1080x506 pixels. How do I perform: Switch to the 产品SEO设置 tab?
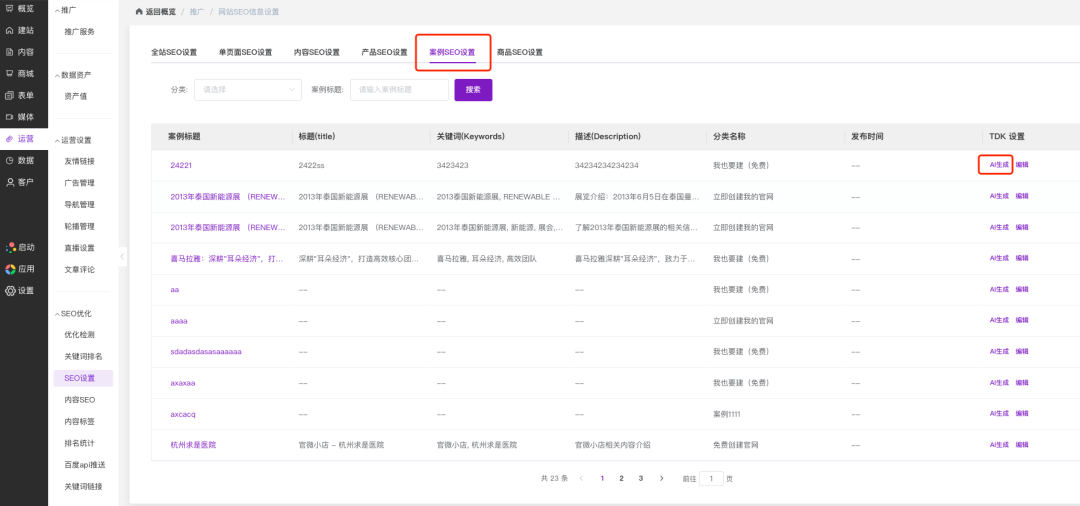coord(384,52)
